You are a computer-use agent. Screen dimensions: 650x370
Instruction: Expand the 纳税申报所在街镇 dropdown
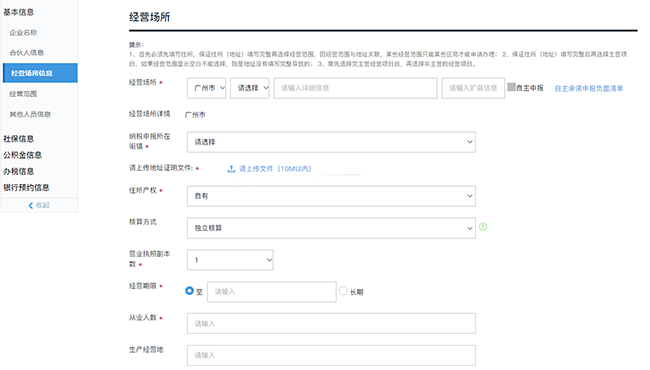coord(331,142)
